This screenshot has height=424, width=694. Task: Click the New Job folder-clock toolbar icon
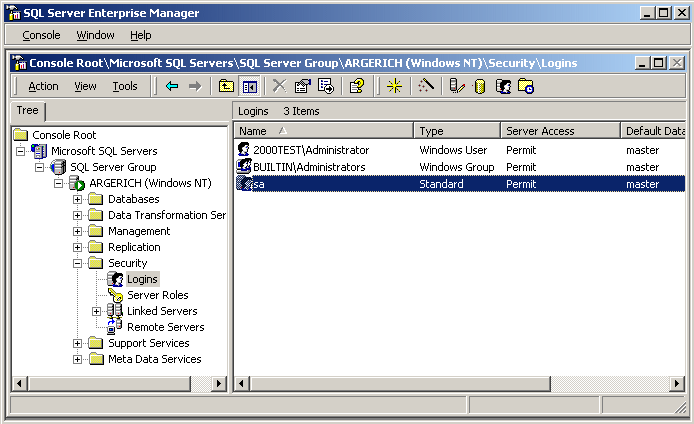(x=526, y=86)
